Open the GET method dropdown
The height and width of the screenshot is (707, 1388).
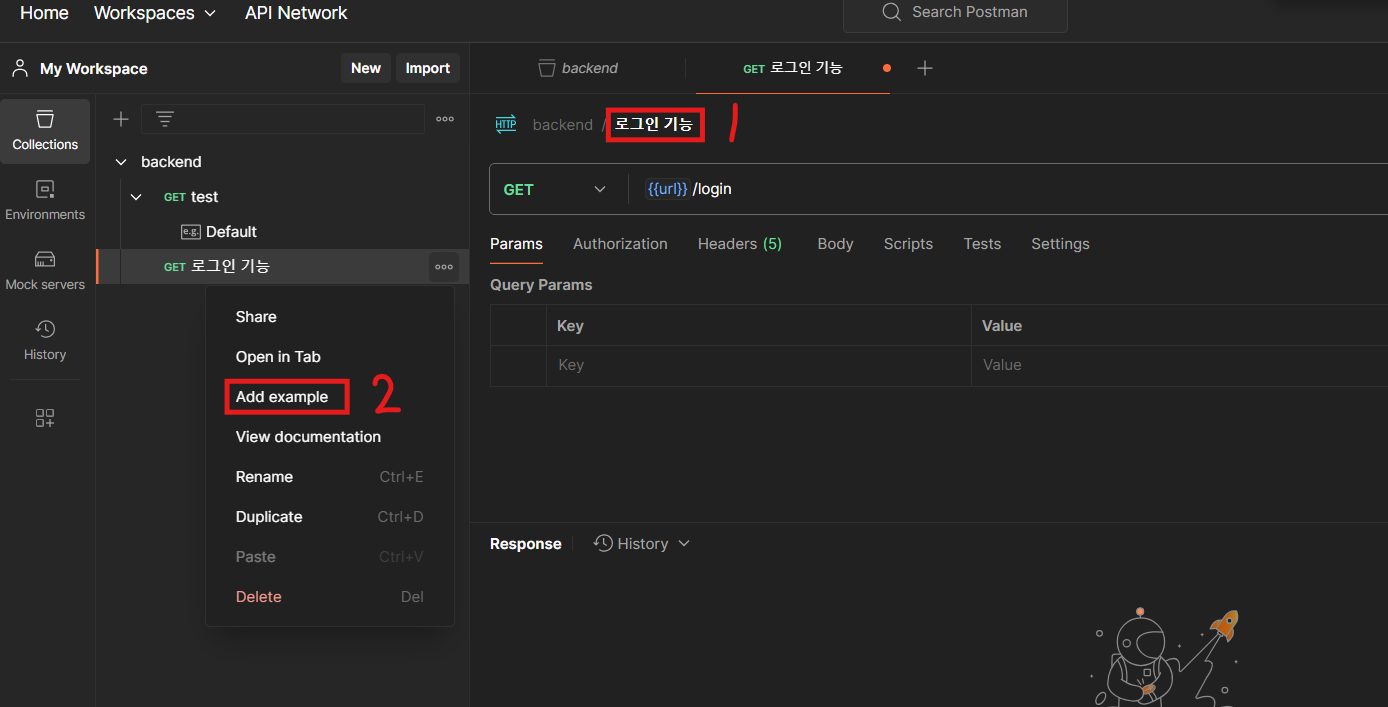(x=555, y=189)
